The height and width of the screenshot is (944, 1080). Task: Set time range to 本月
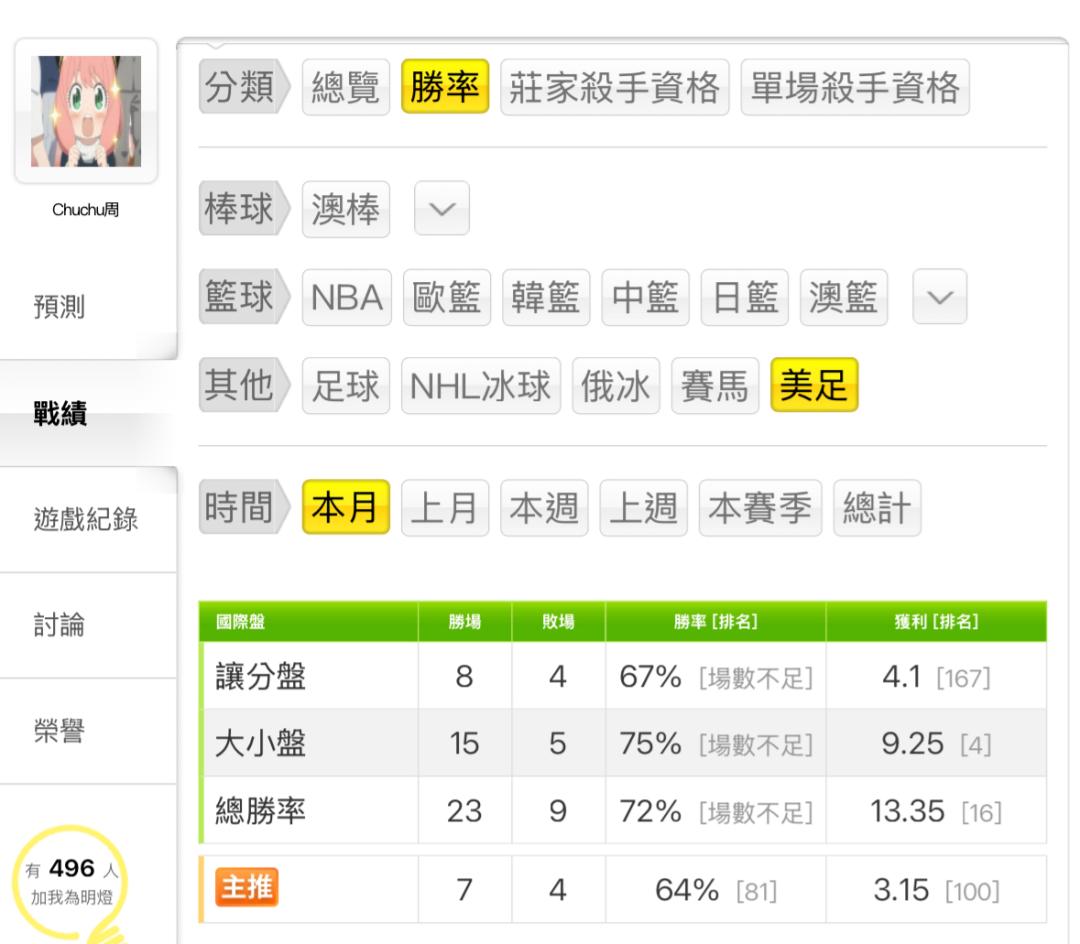346,507
